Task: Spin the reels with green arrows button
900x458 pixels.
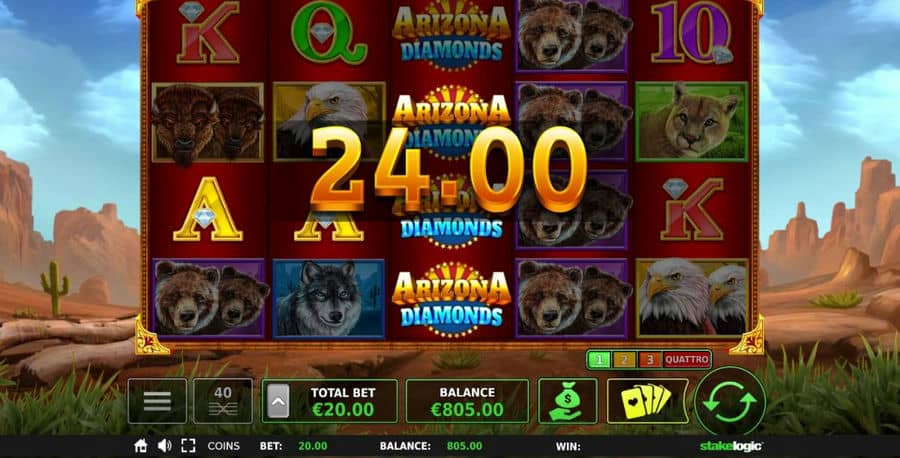Action: [730, 401]
